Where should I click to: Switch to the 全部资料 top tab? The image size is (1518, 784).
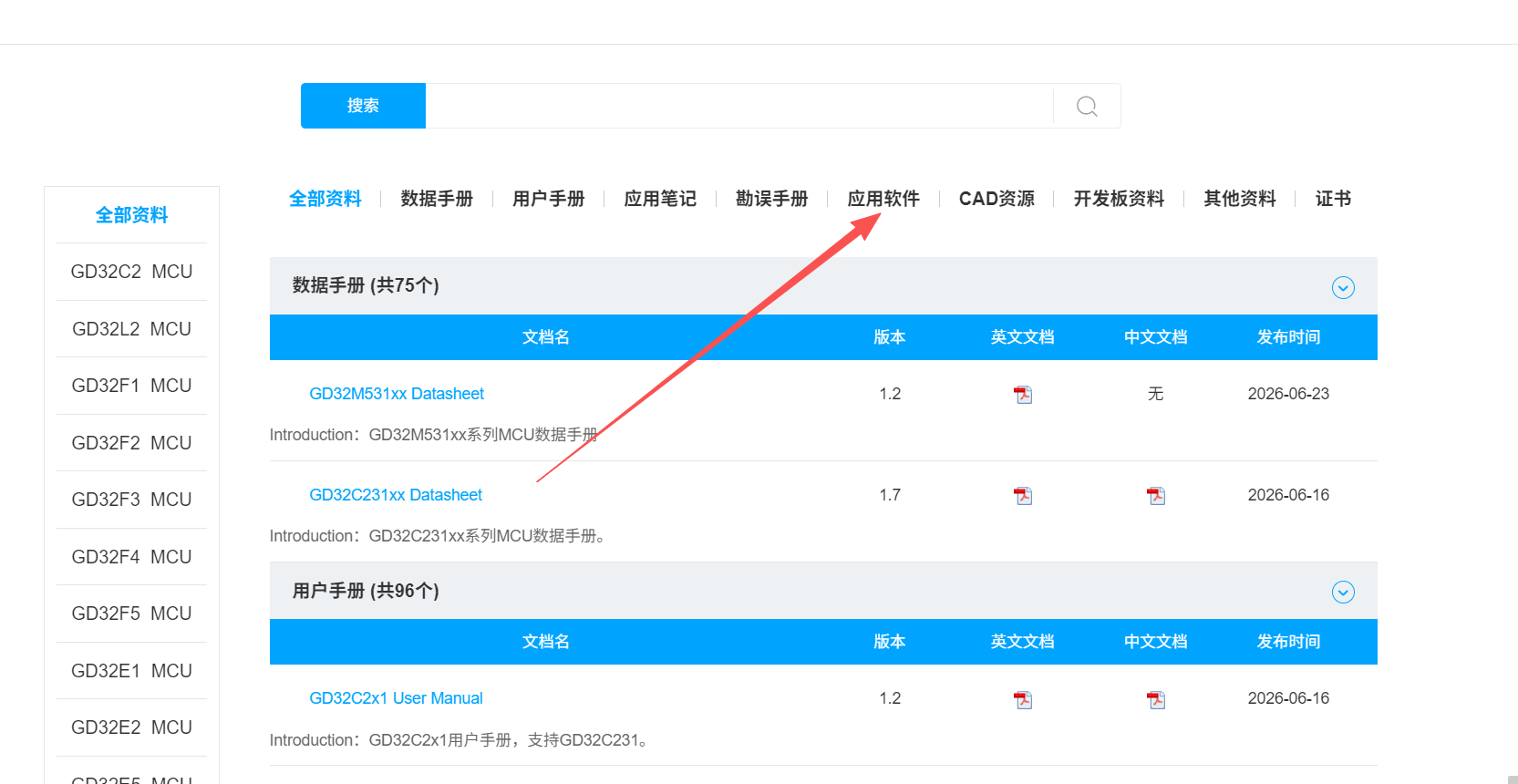(325, 199)
